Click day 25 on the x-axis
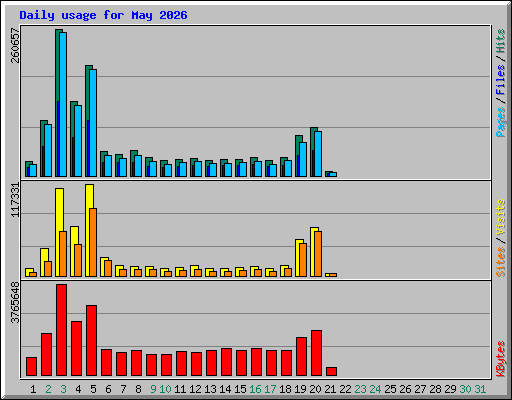 point(390,389)
